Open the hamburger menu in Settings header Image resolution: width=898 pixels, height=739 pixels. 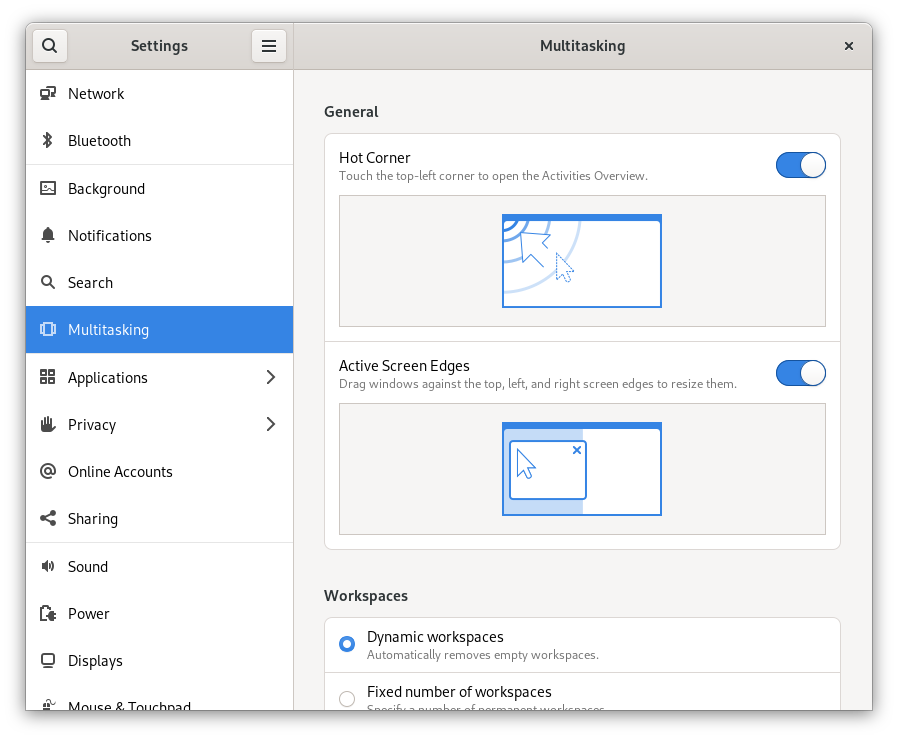(x=269, y=46)
